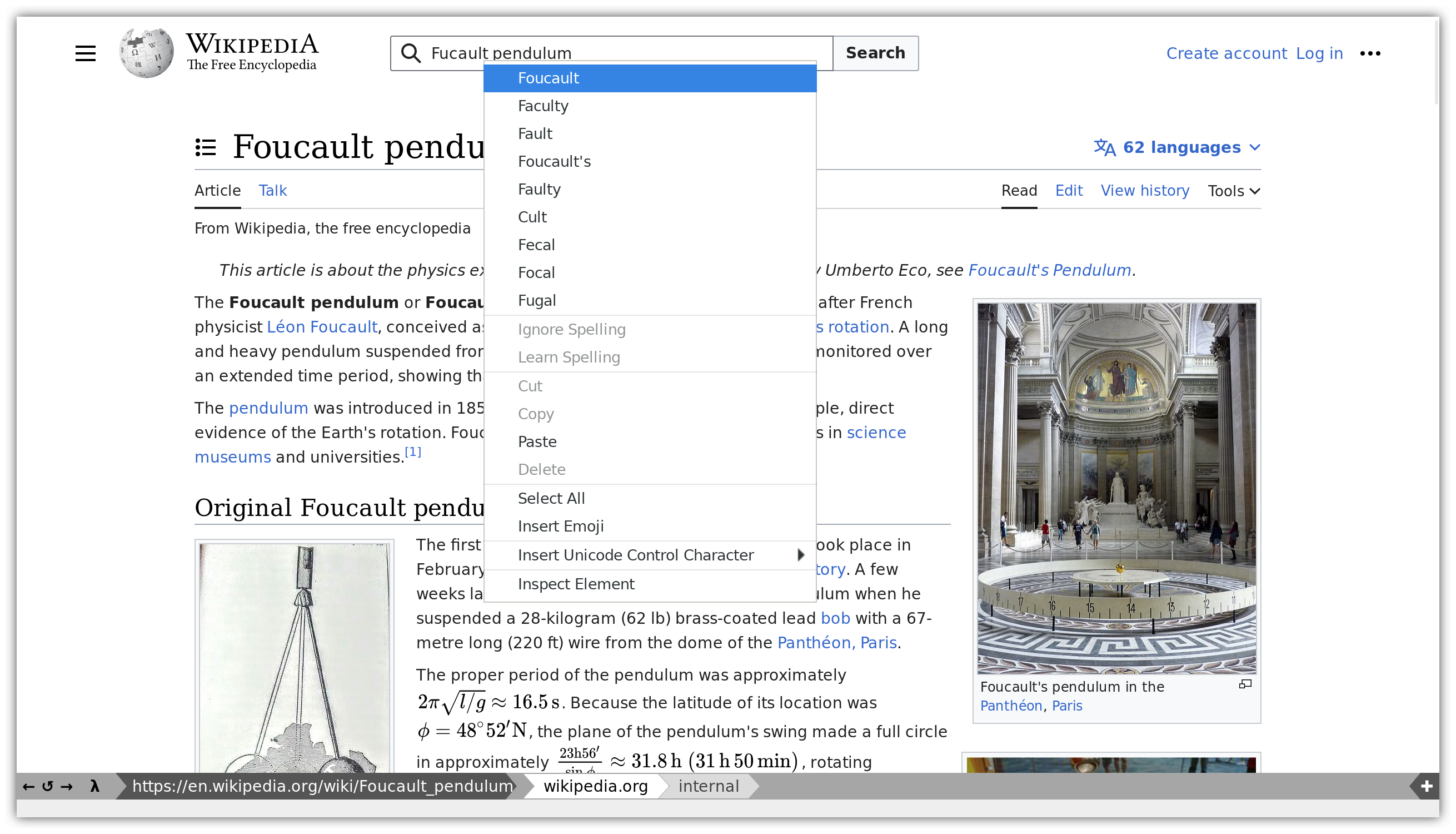Choose the Cult spelling suggestion
The height and width of the screenshot is (834, 1456).
tap(650, 217)
